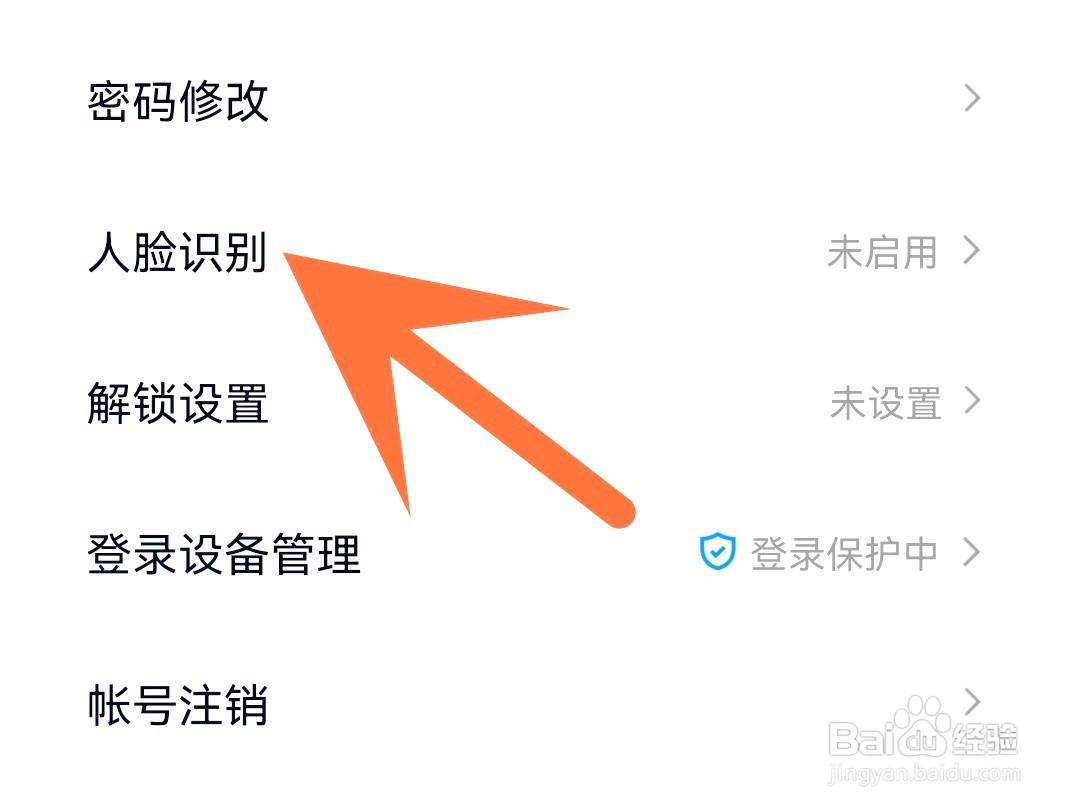Click the blue shield checkmark icon
The image size is (1080, 810).
click(x=718, y=551)
